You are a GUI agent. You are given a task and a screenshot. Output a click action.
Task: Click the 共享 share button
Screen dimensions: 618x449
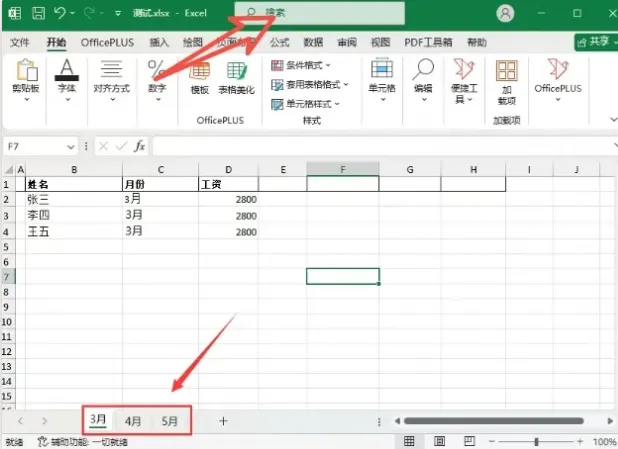[x=596, y=42]
